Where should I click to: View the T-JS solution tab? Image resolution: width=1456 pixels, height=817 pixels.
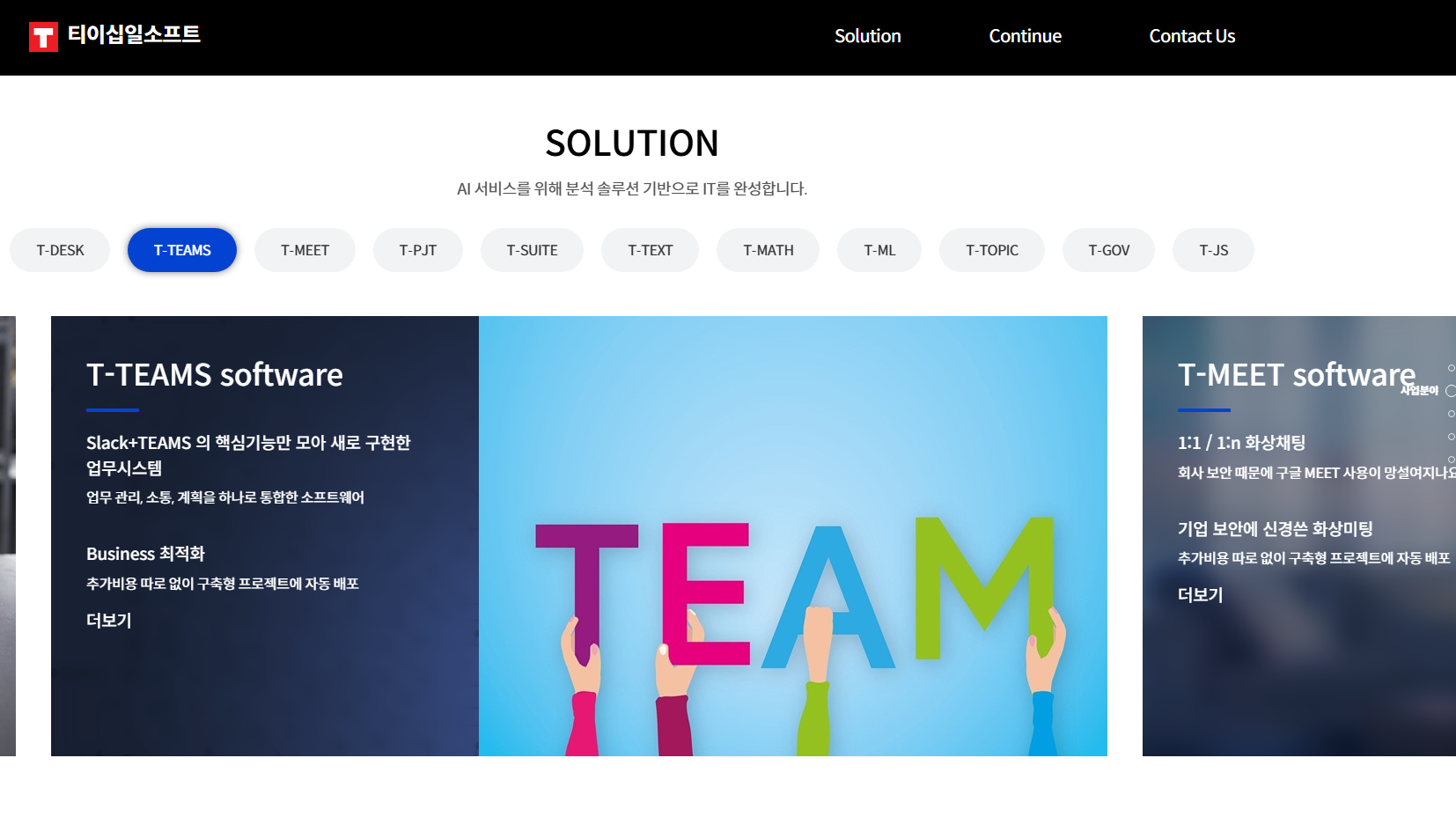pos(1213,250)
